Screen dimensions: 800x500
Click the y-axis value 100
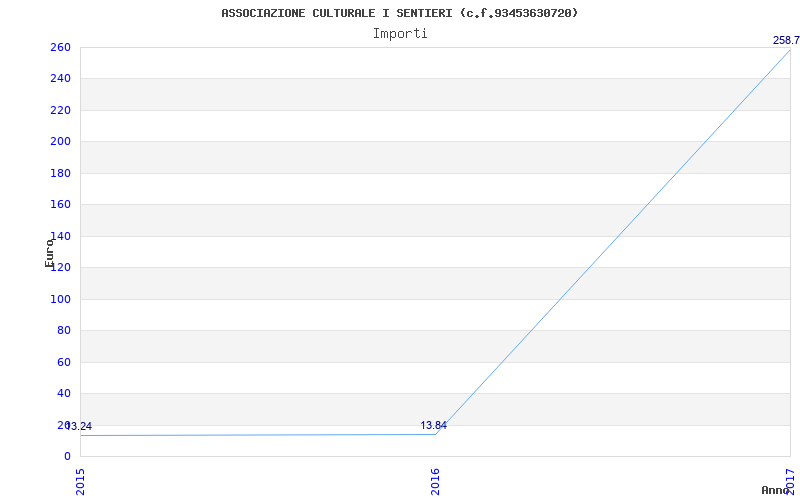click(x=60, y=299)
